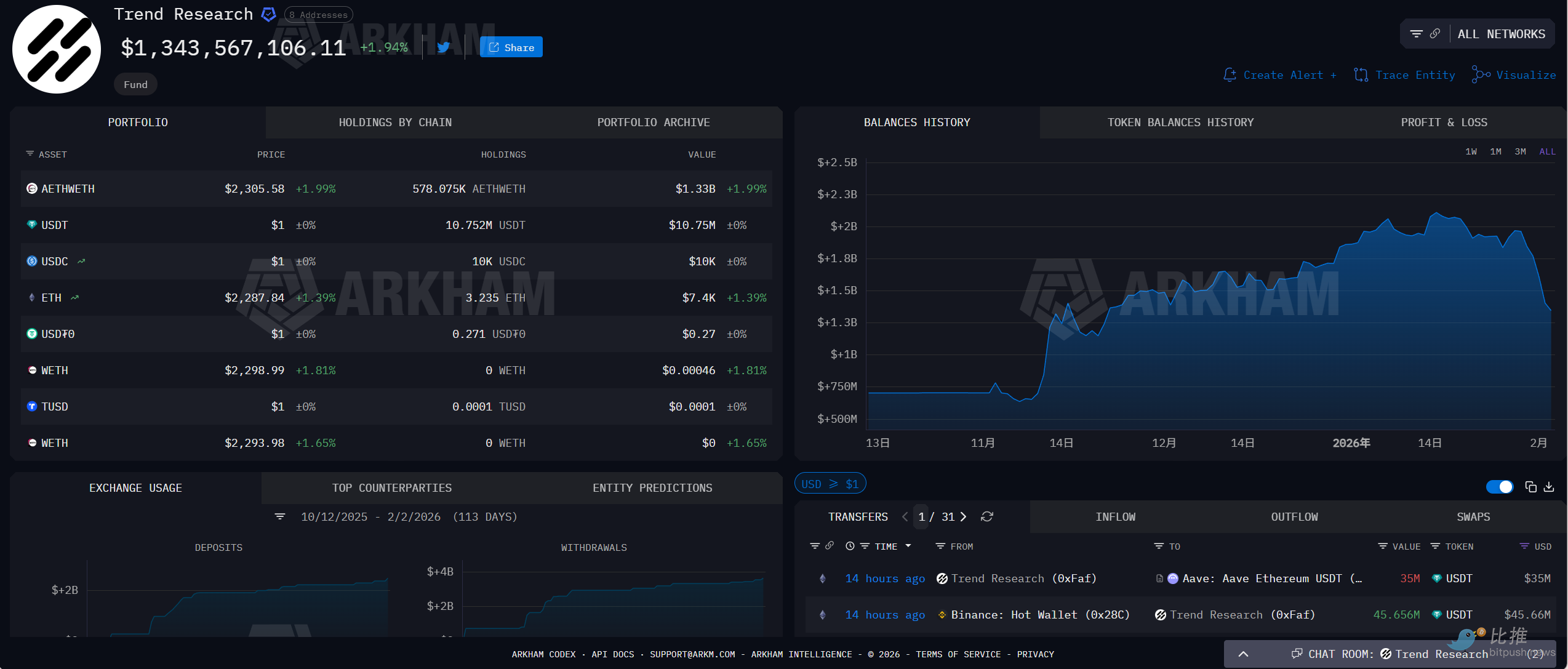The width and height of the screenshot is (1568, 669).
Task: Select the 3M chart range
Action: click(x=1520, y=151)
